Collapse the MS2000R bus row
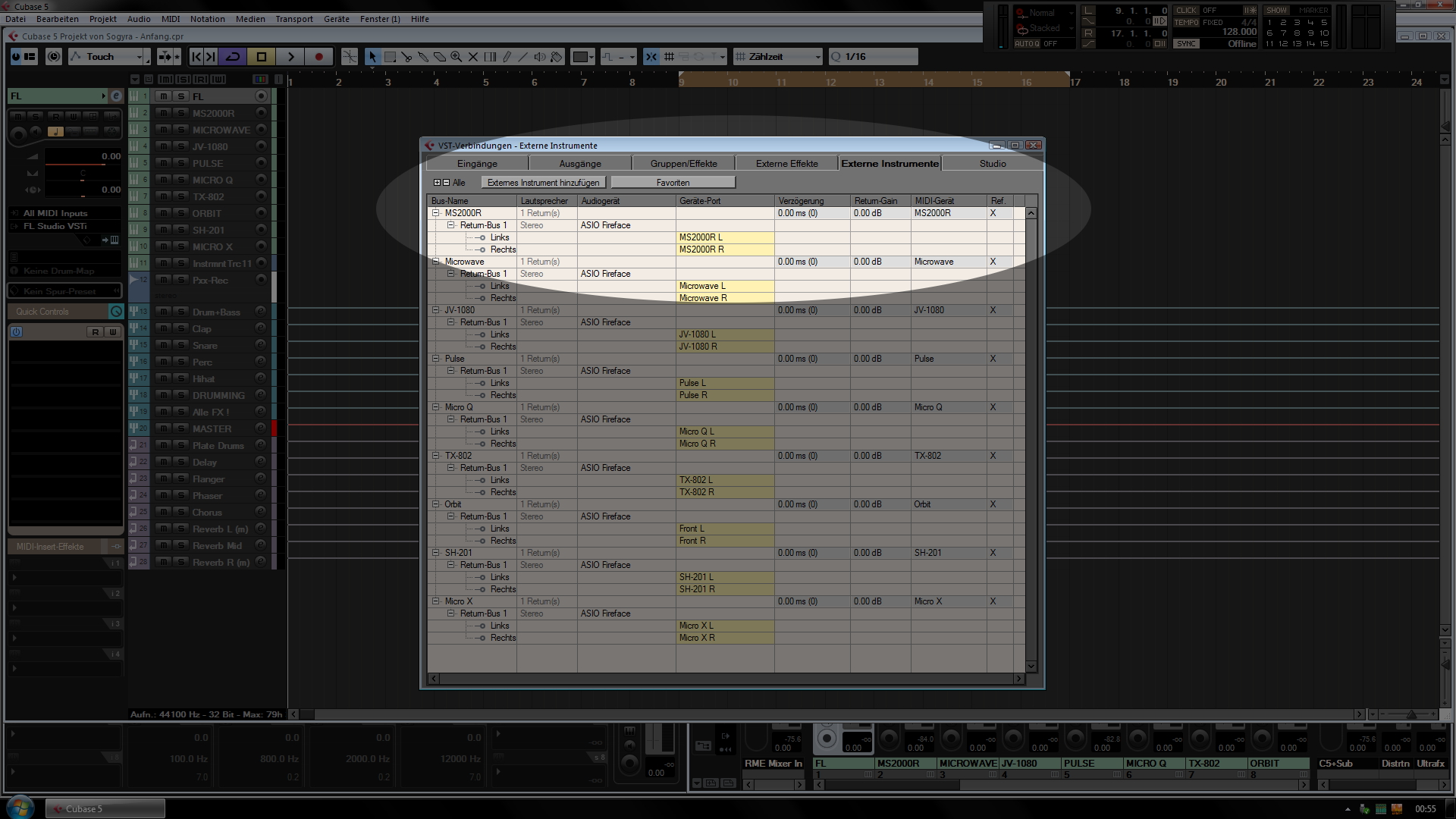The height and width of the screenshot is (819, 1456). coord(436,213)
